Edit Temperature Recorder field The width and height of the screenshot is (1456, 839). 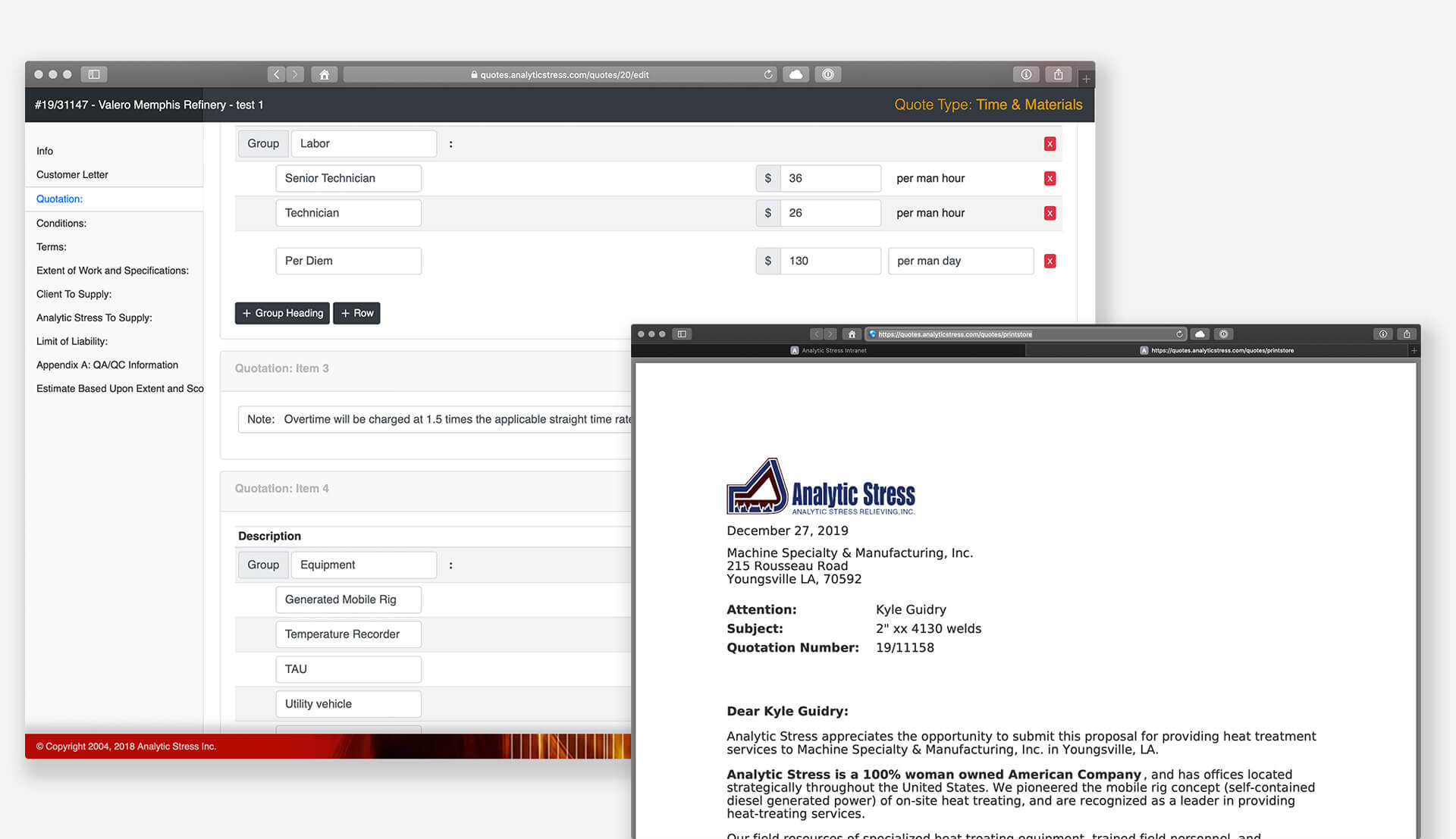point(348,635)
